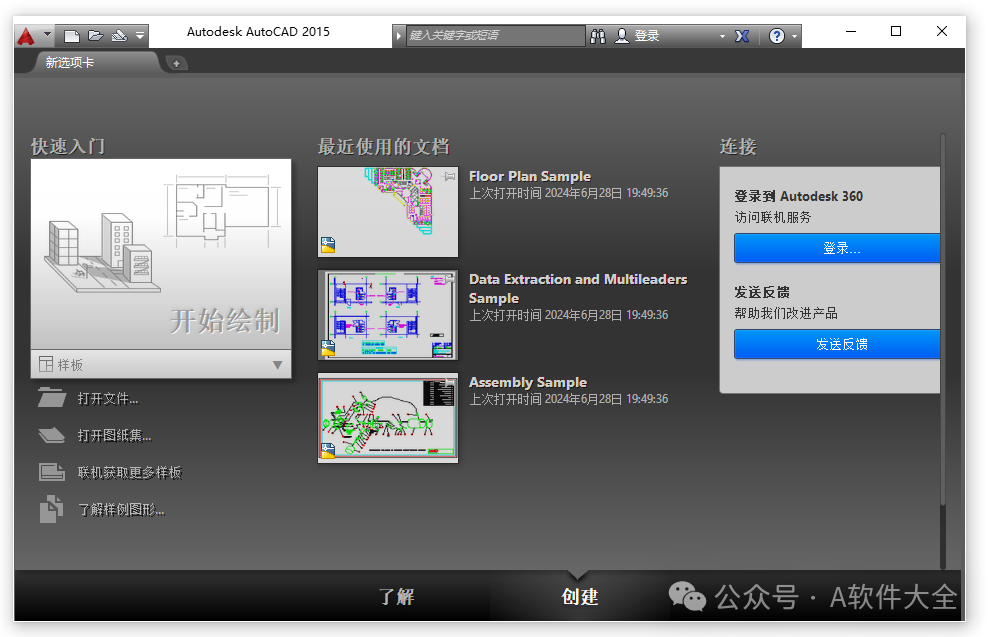Pin the Data Extraction and Multileaders Sample
This screenshot has width=989, height=637.
point(449,278)
